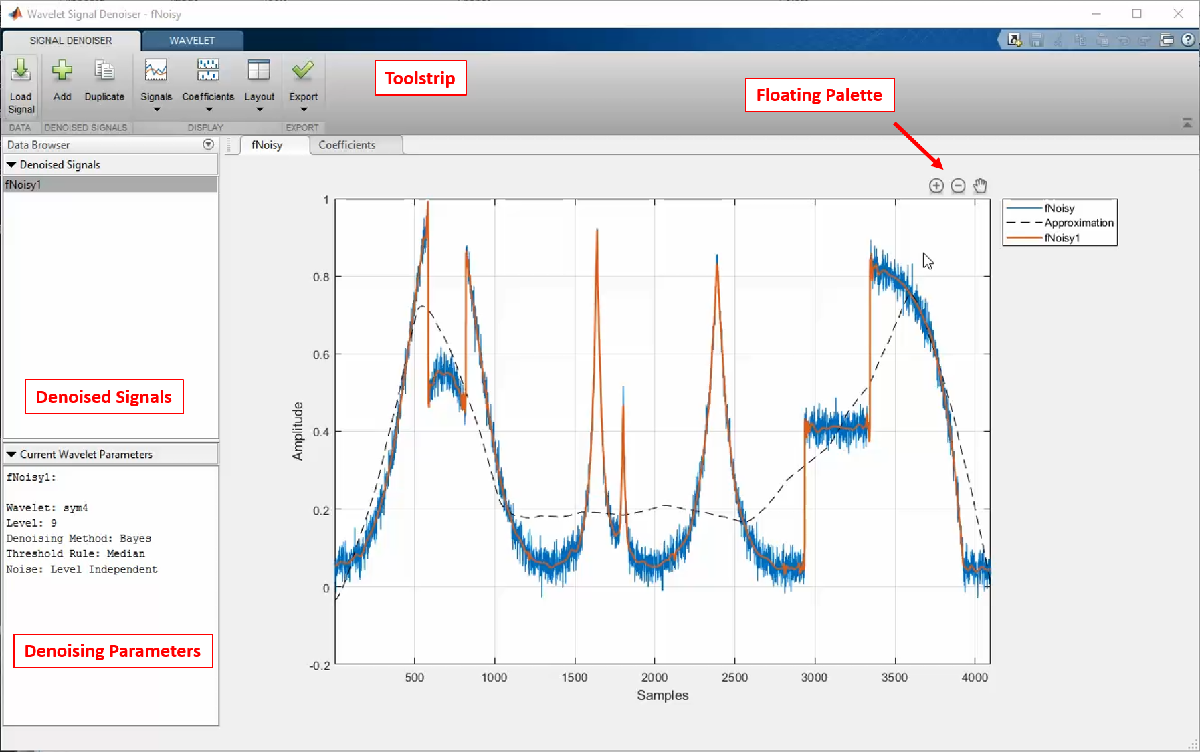Click the zoom out plot tool
The height and width of the screenshot is (752, 1200).
click(958, 186)
